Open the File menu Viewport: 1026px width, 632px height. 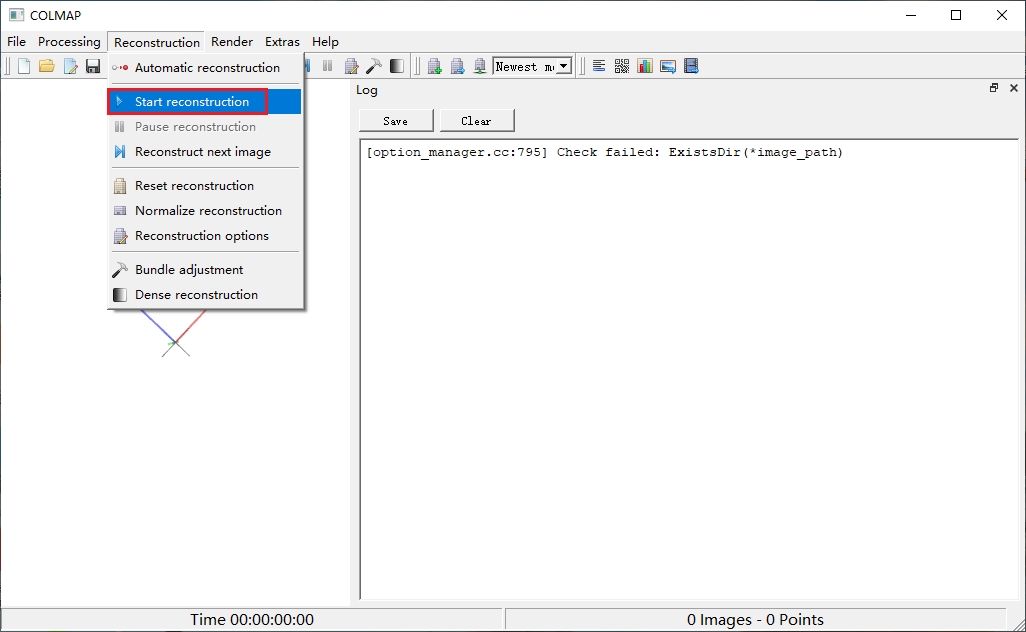16,42
